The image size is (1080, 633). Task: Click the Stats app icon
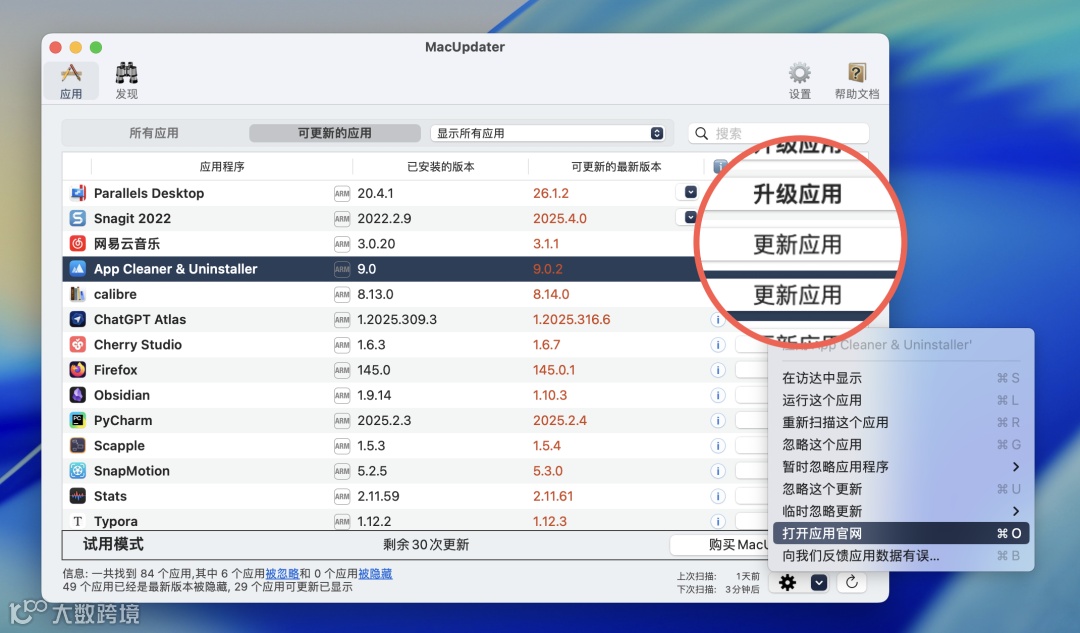pos(78,496)
